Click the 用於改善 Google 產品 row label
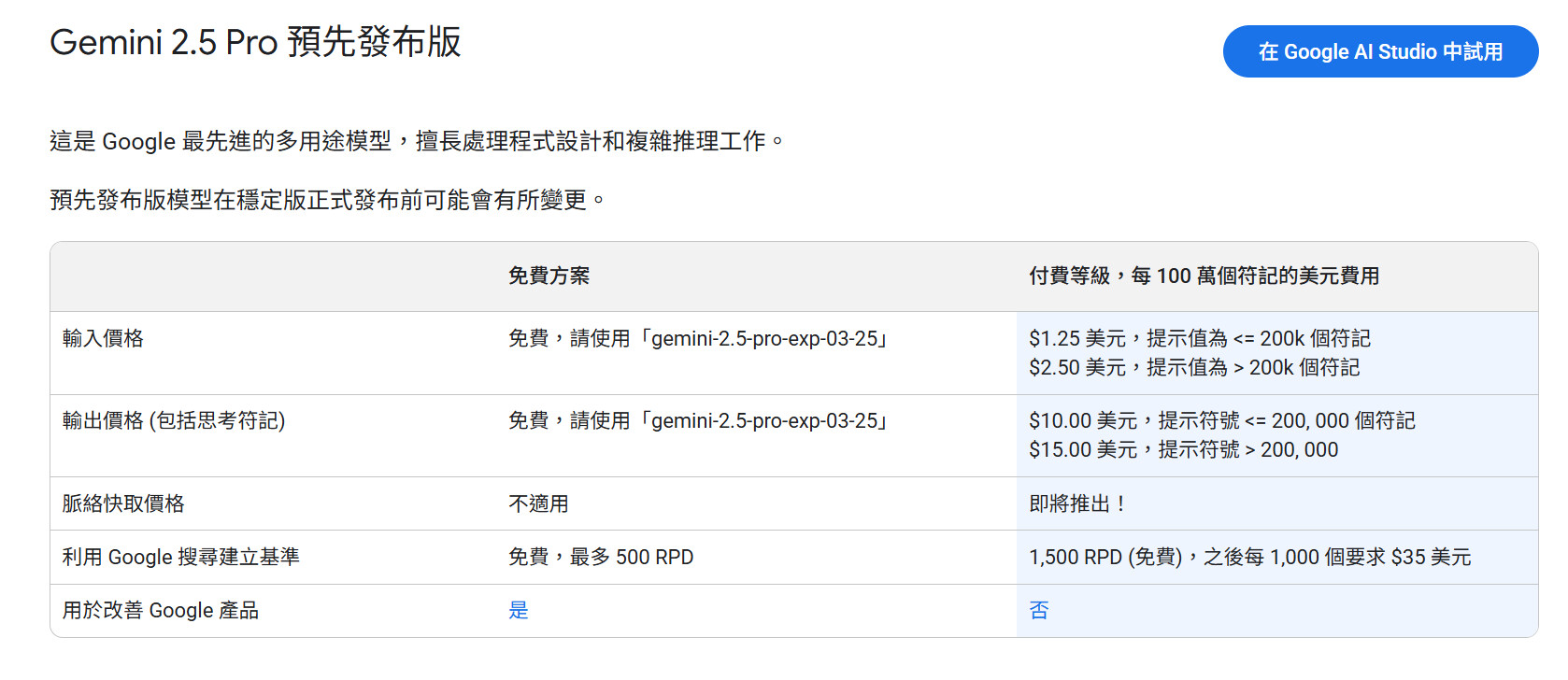Screen dimensions: 1568x680 pyautogui.click(x=161, y=610)
